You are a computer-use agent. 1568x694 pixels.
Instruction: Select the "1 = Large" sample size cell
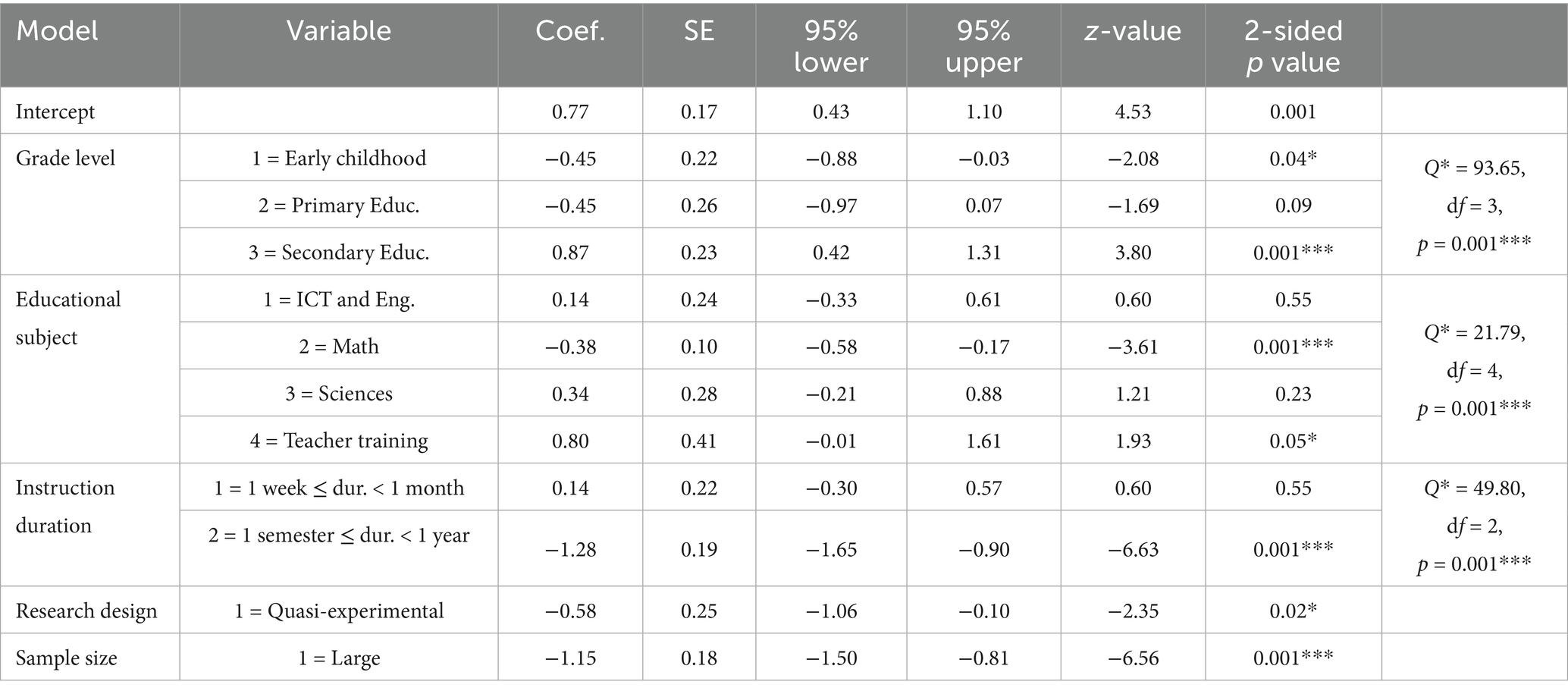tap(339, 658)
